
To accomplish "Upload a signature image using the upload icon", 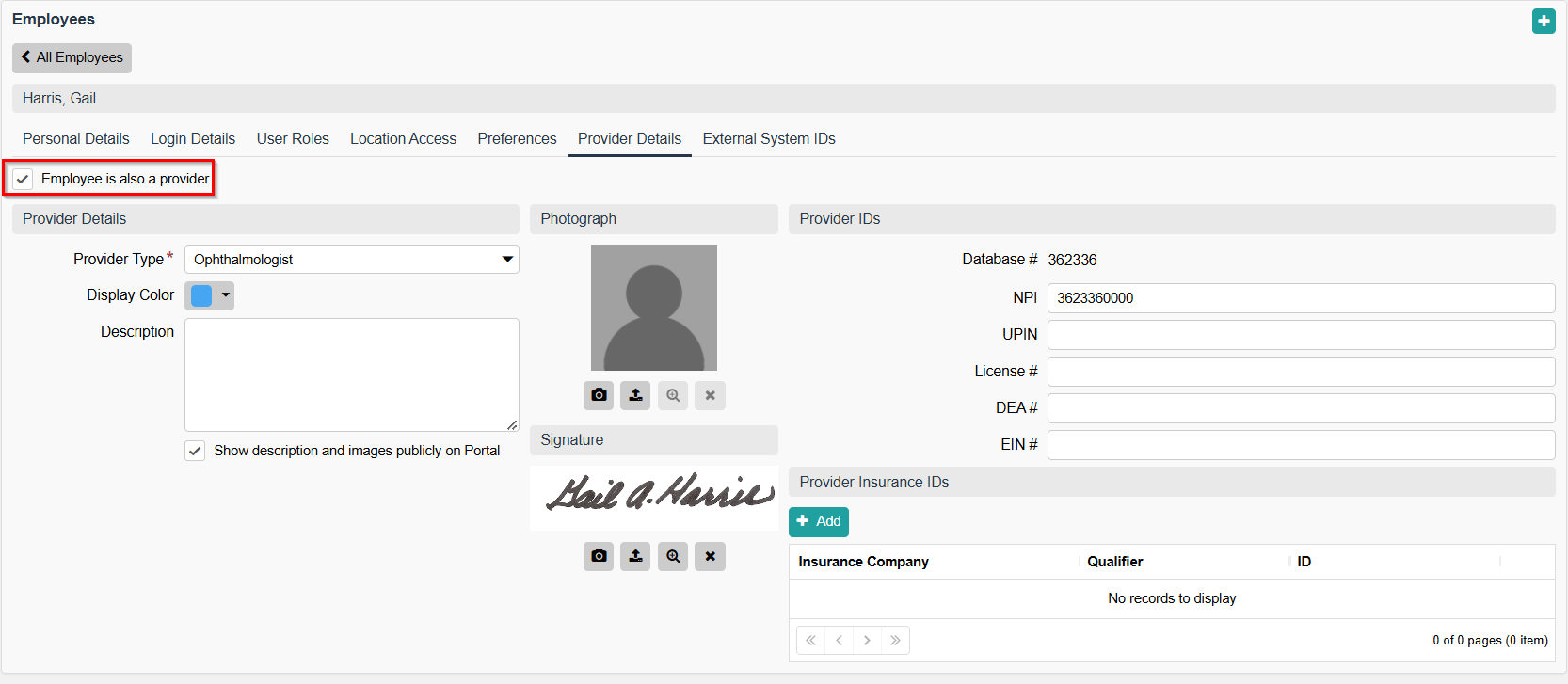I will [635, 556].
